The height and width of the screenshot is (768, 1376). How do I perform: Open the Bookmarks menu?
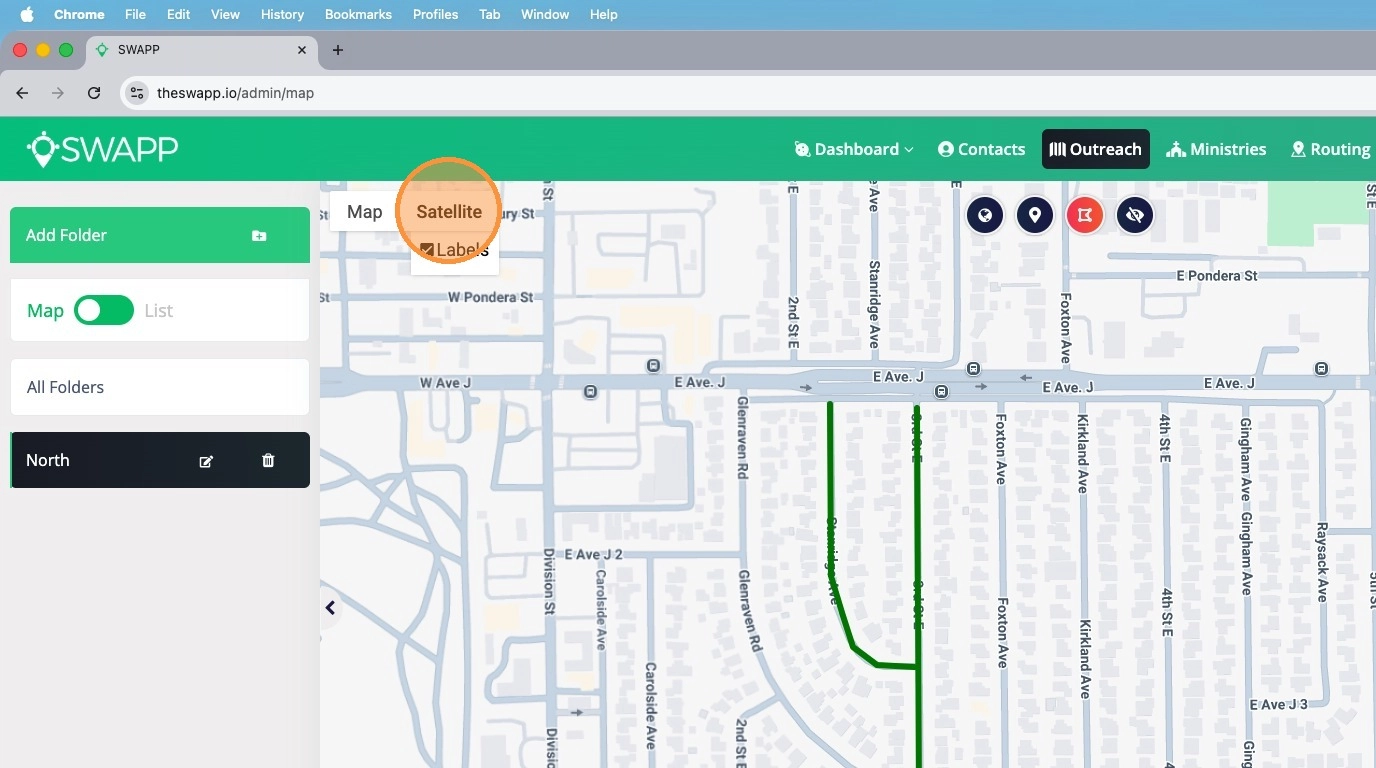(358, 14)
